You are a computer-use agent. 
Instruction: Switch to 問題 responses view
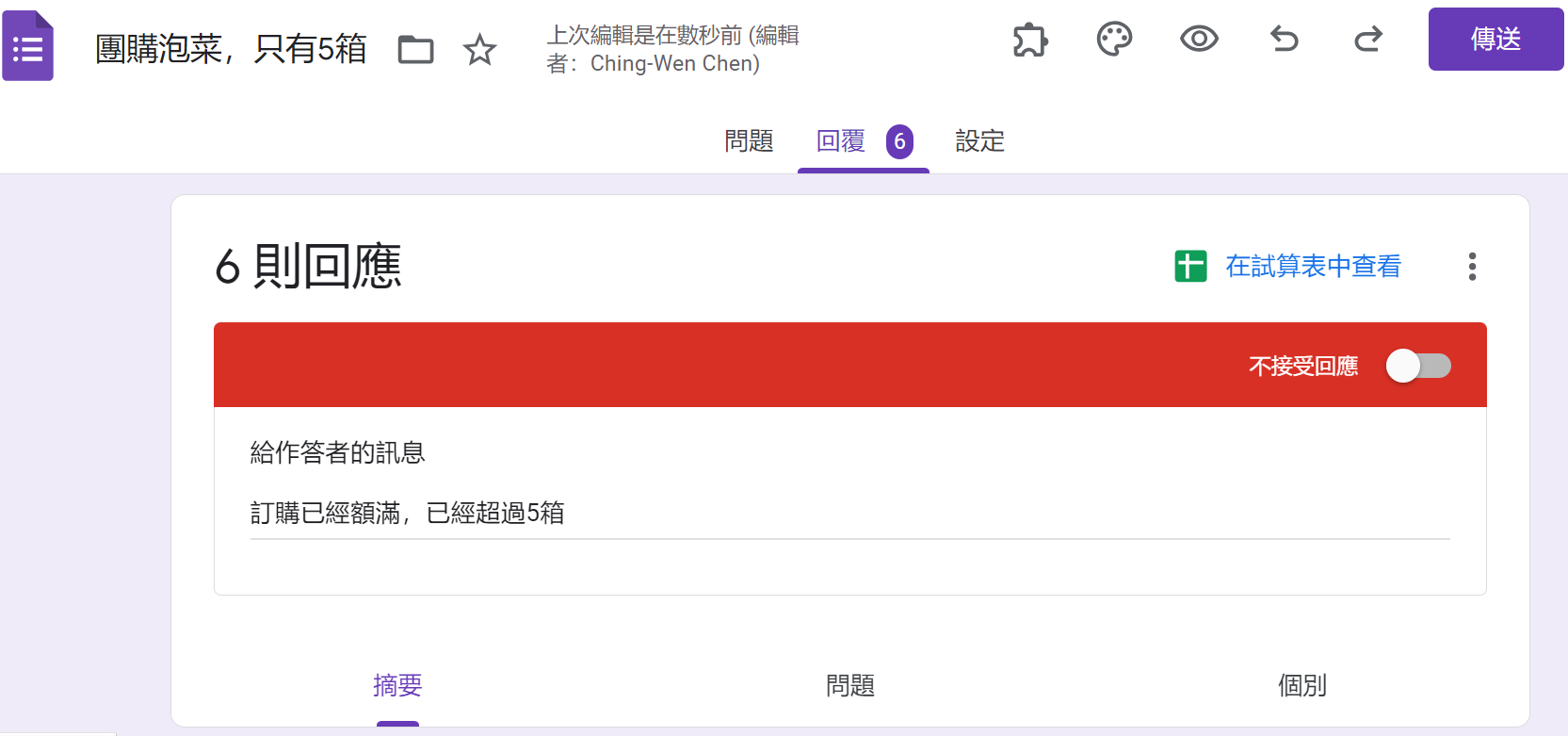coord(849,685)
